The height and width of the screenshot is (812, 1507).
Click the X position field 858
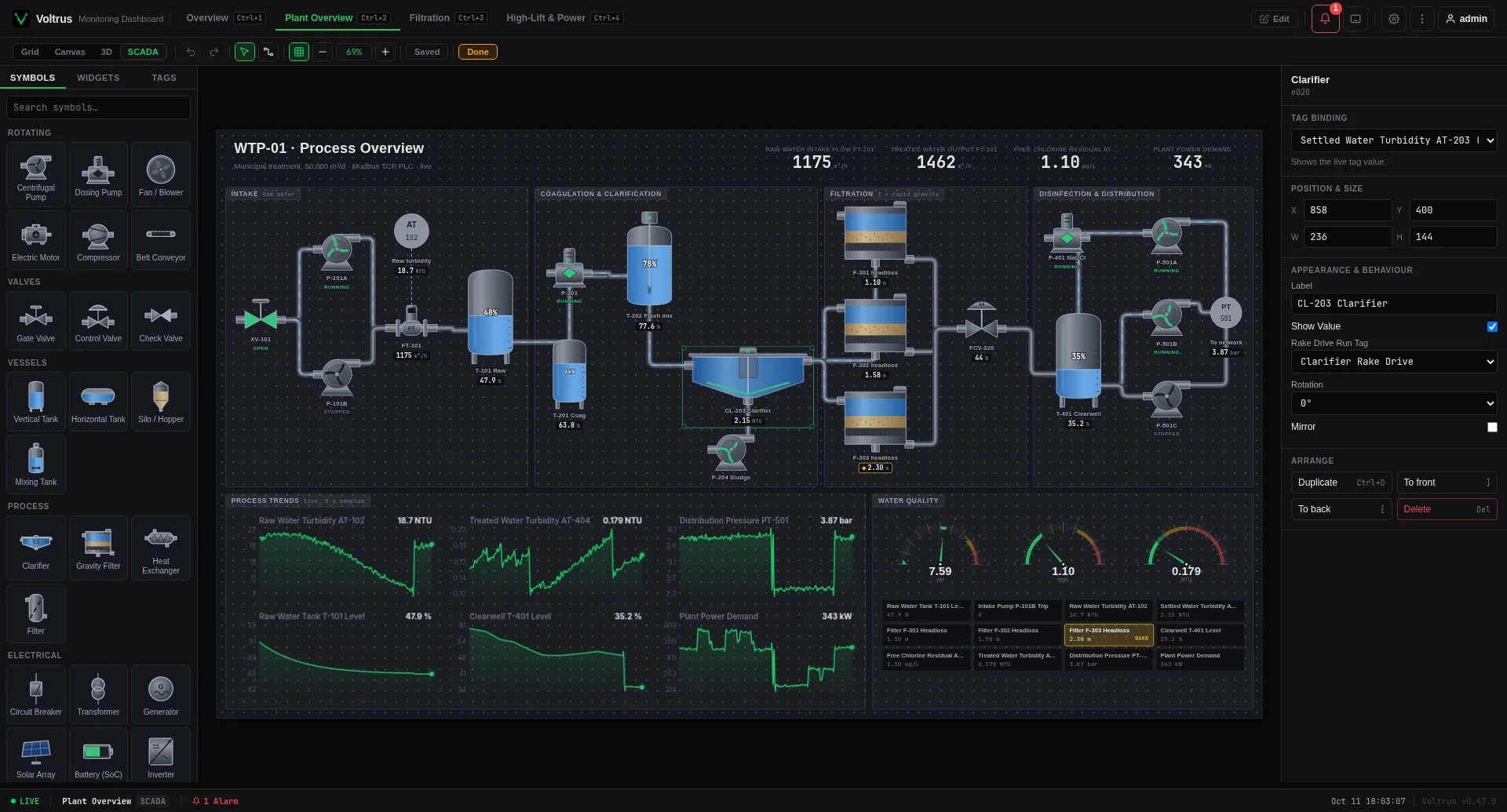1347,210
